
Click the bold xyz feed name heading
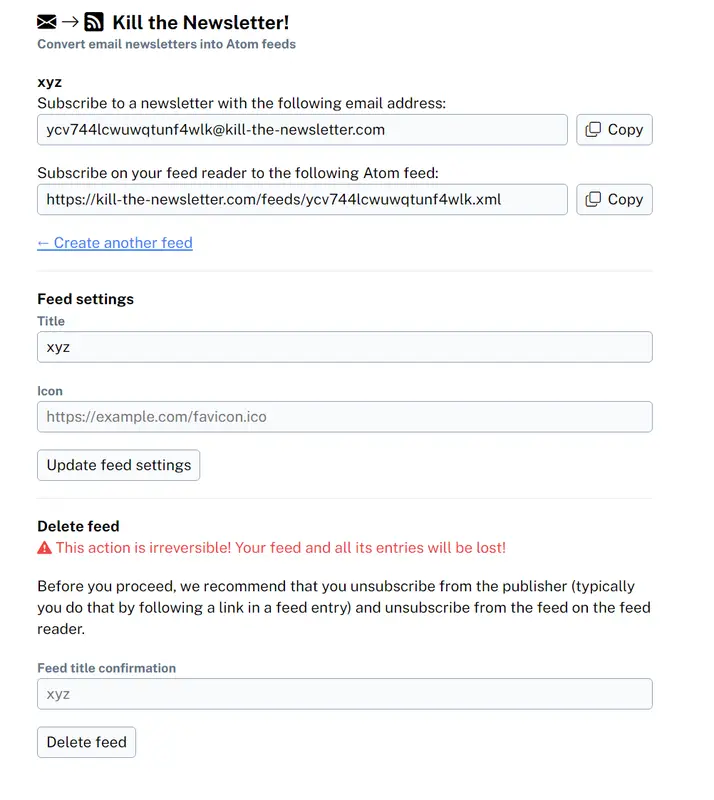tap(50, 83)
